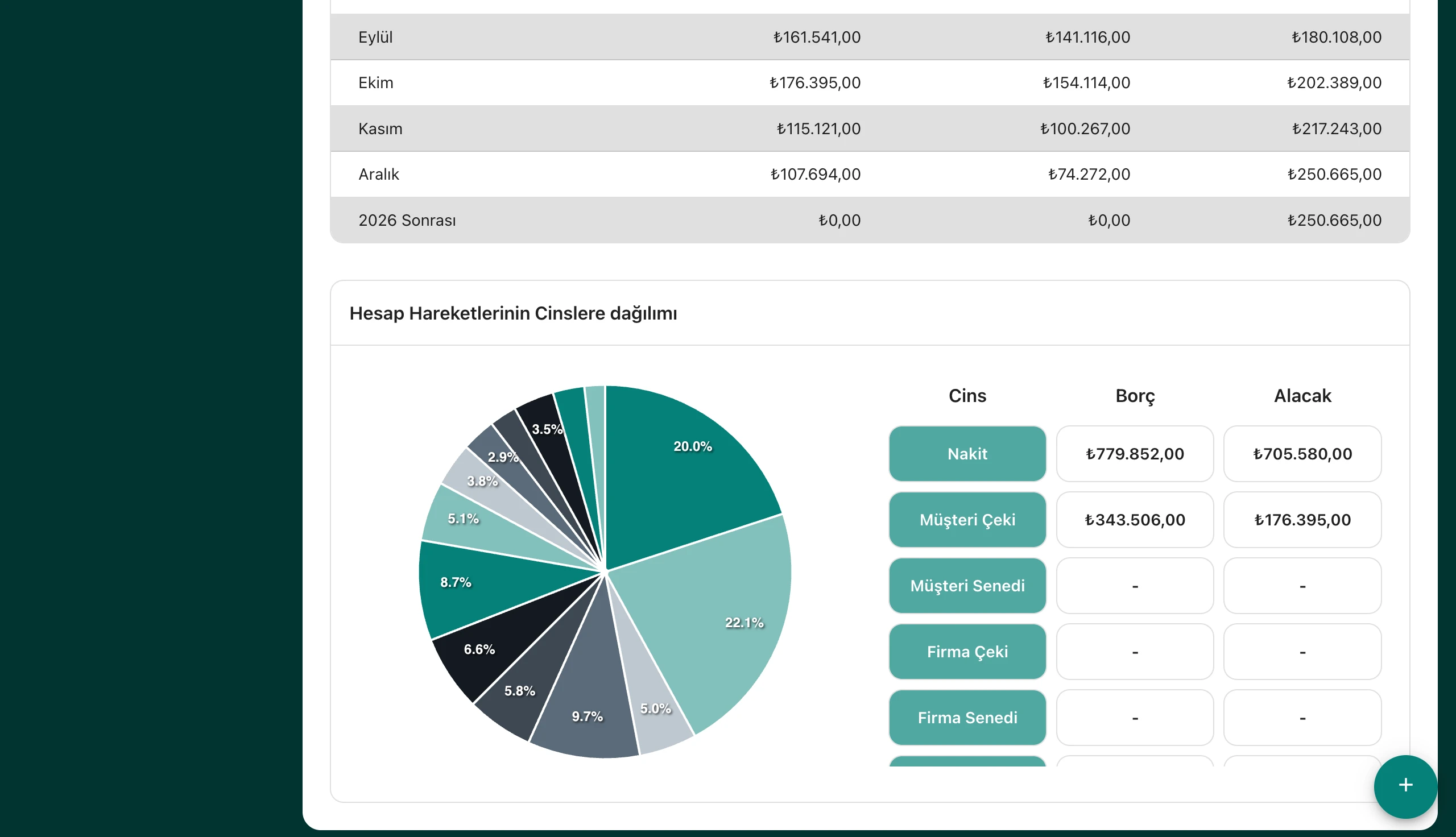Click the Müşteri Çeki category button
This screenshot has height=837, width=1456.
[967, 520]
